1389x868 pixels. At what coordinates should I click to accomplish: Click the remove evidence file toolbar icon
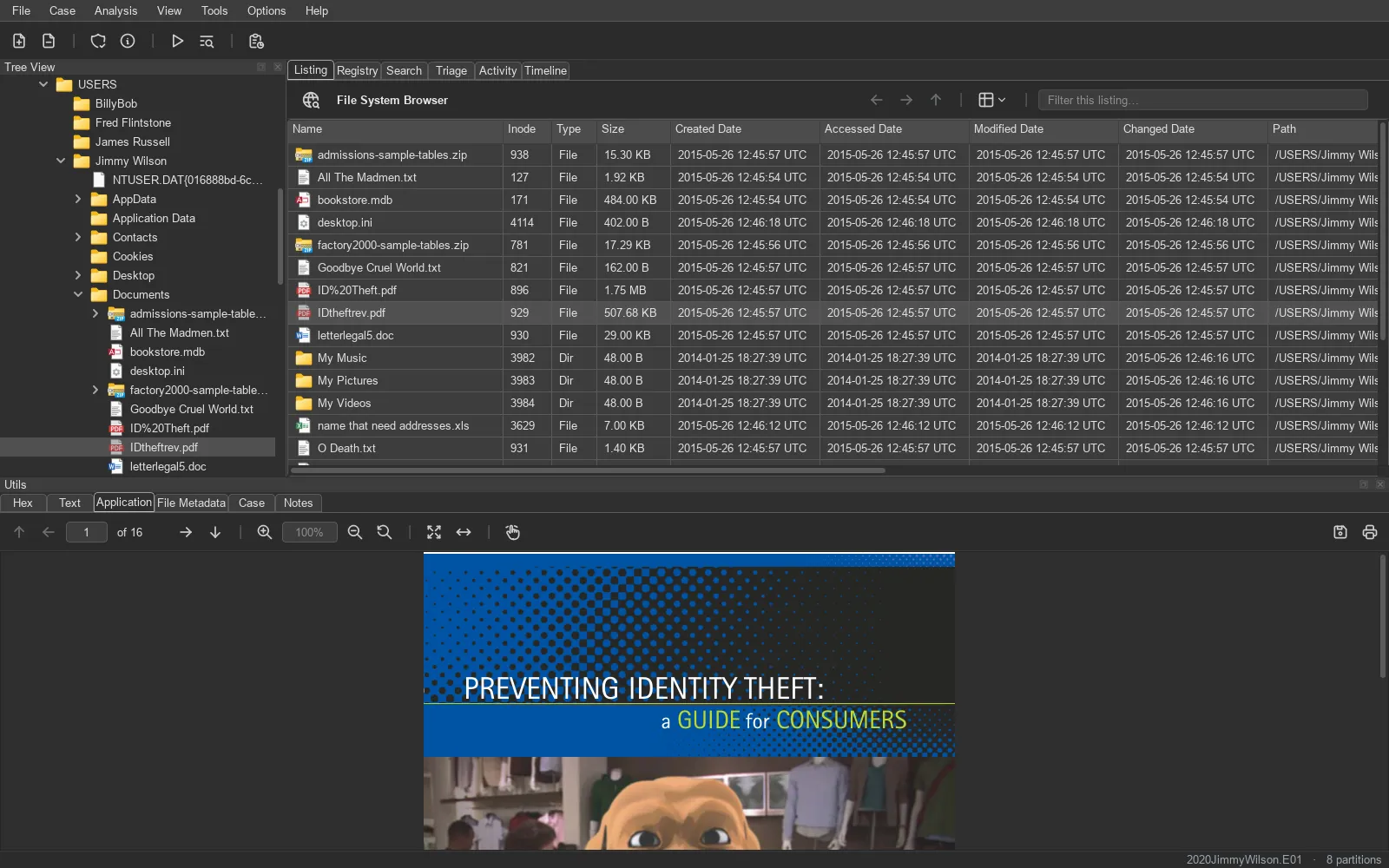click(x=49, y=41)
